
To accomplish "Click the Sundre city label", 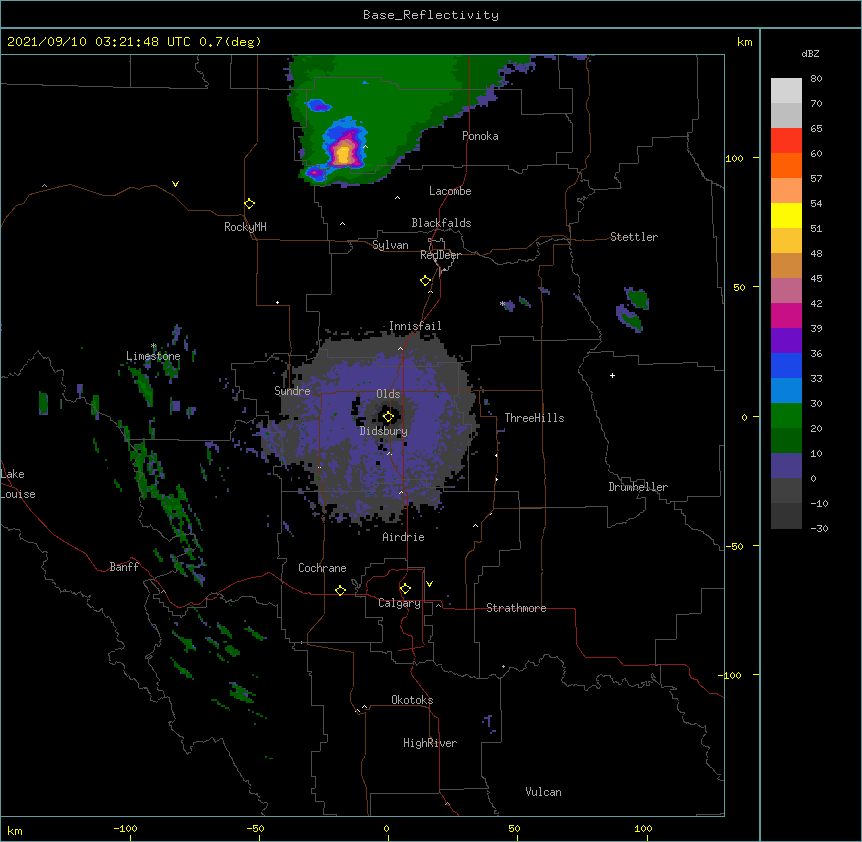I will [x=292, y=391].
